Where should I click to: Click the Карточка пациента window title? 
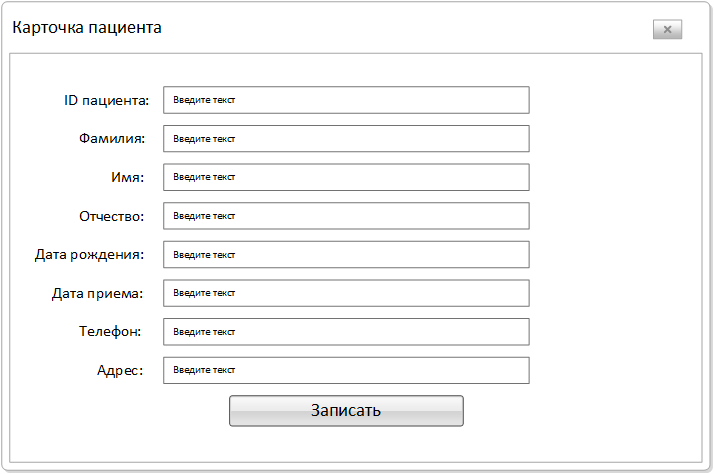click(87, 28)
